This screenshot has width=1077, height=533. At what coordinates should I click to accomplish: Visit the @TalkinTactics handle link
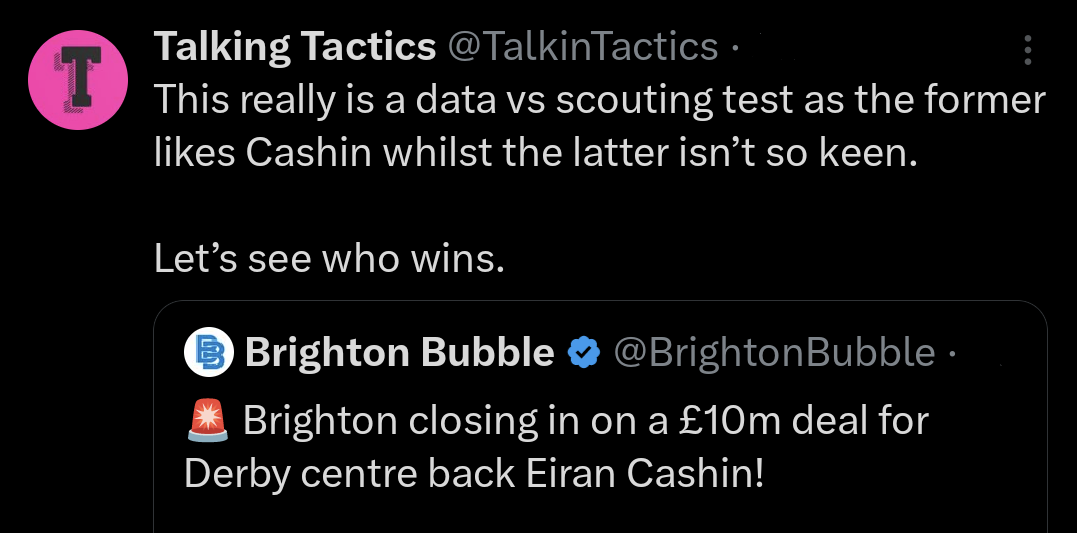(x=583, y=47)
